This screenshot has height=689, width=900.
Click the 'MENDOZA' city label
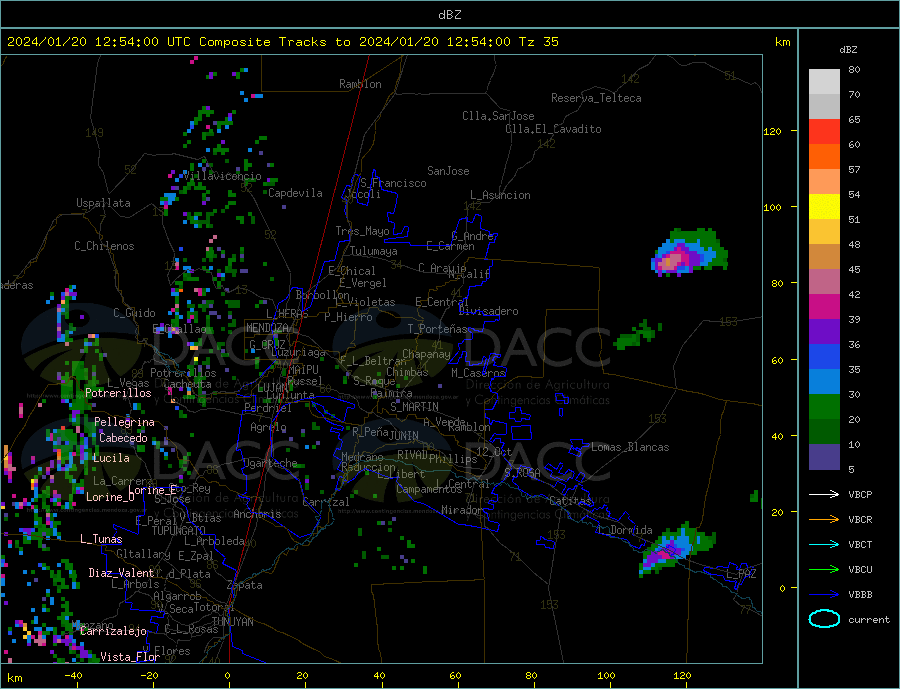267,328
